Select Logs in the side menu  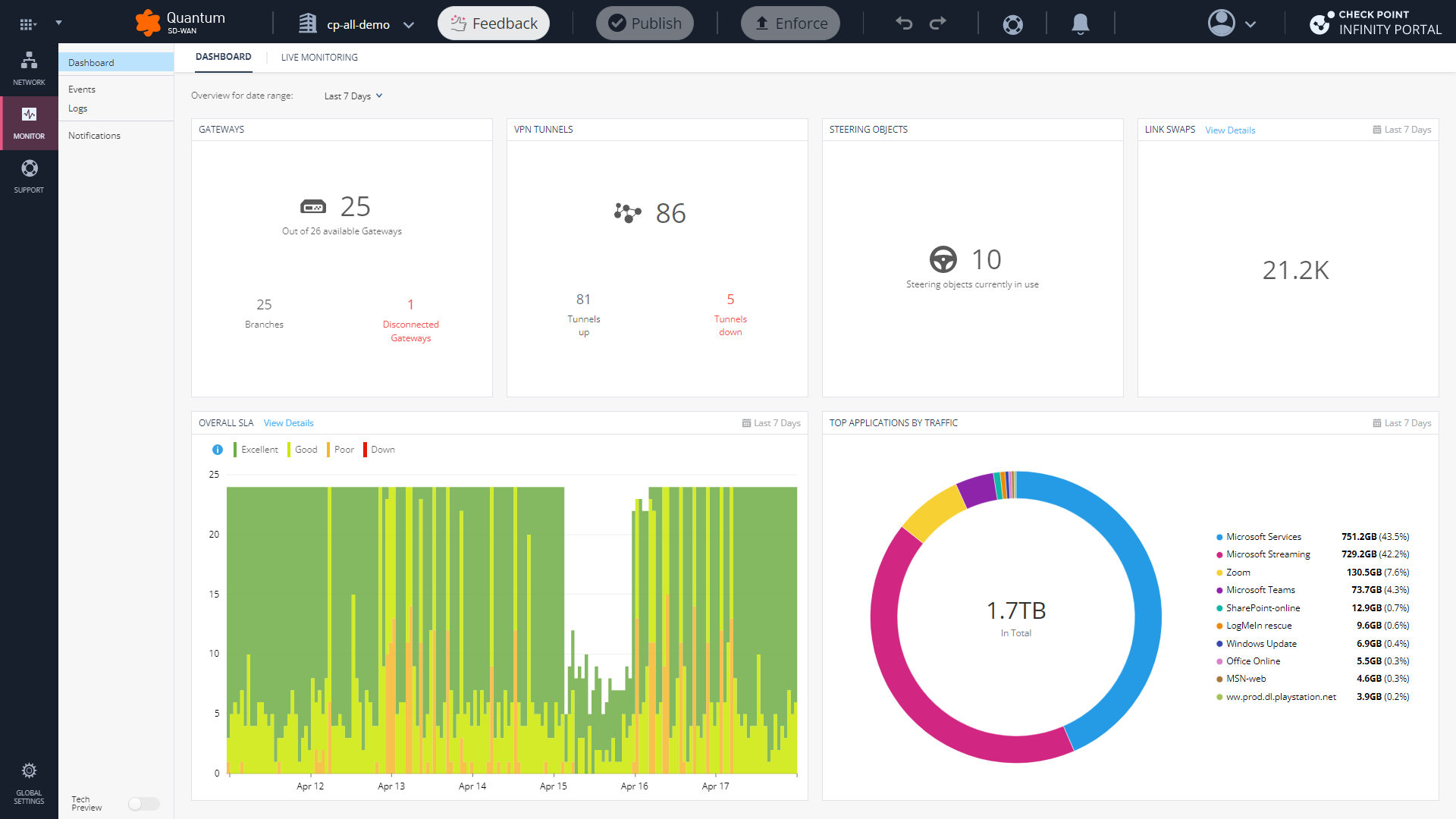pyautogui.click(x=77, y=108)
